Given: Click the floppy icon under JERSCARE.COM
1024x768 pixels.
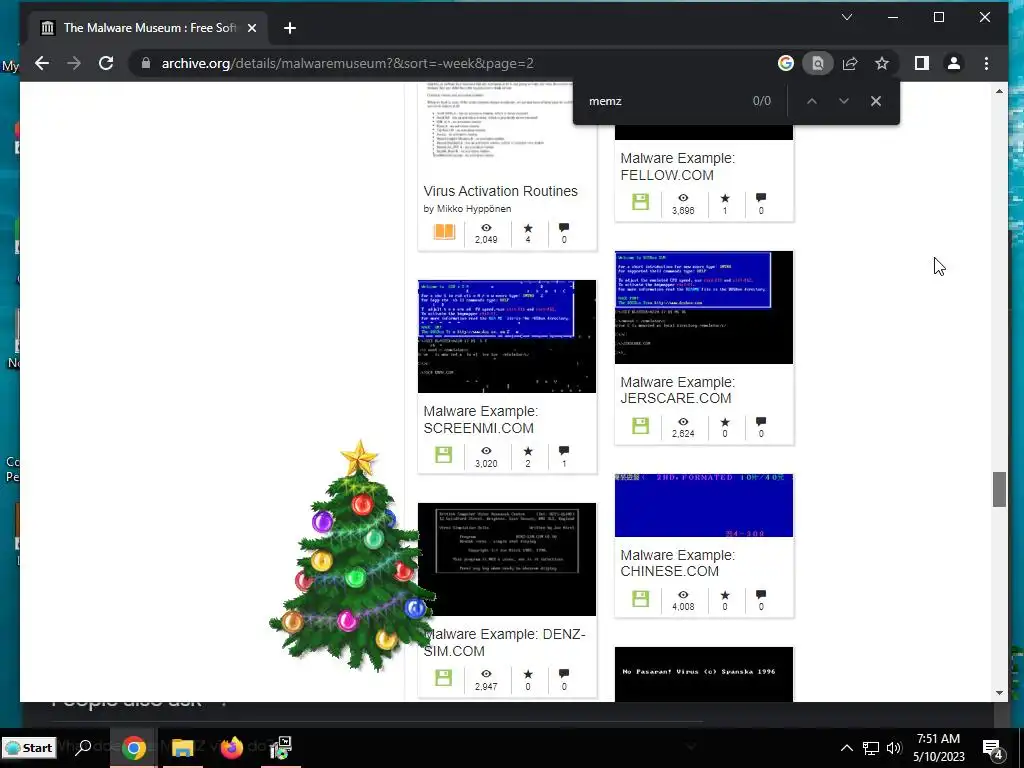Looking at the screenshot, I should 641,426.
